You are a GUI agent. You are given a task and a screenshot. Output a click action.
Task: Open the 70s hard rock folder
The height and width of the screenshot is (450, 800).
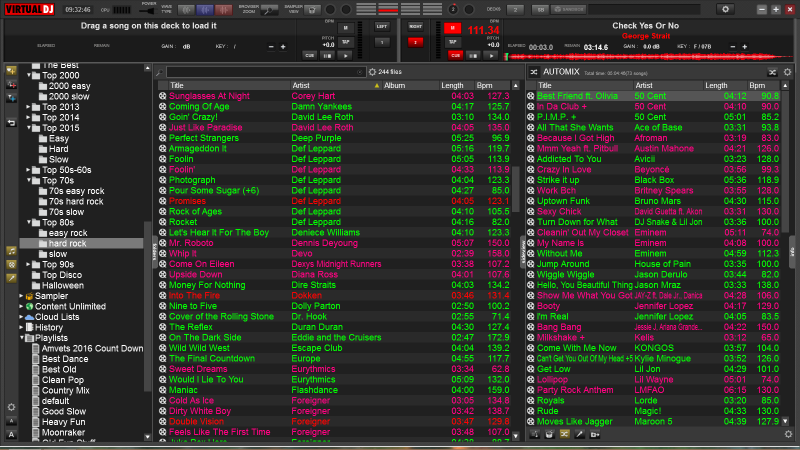point(76,201)
